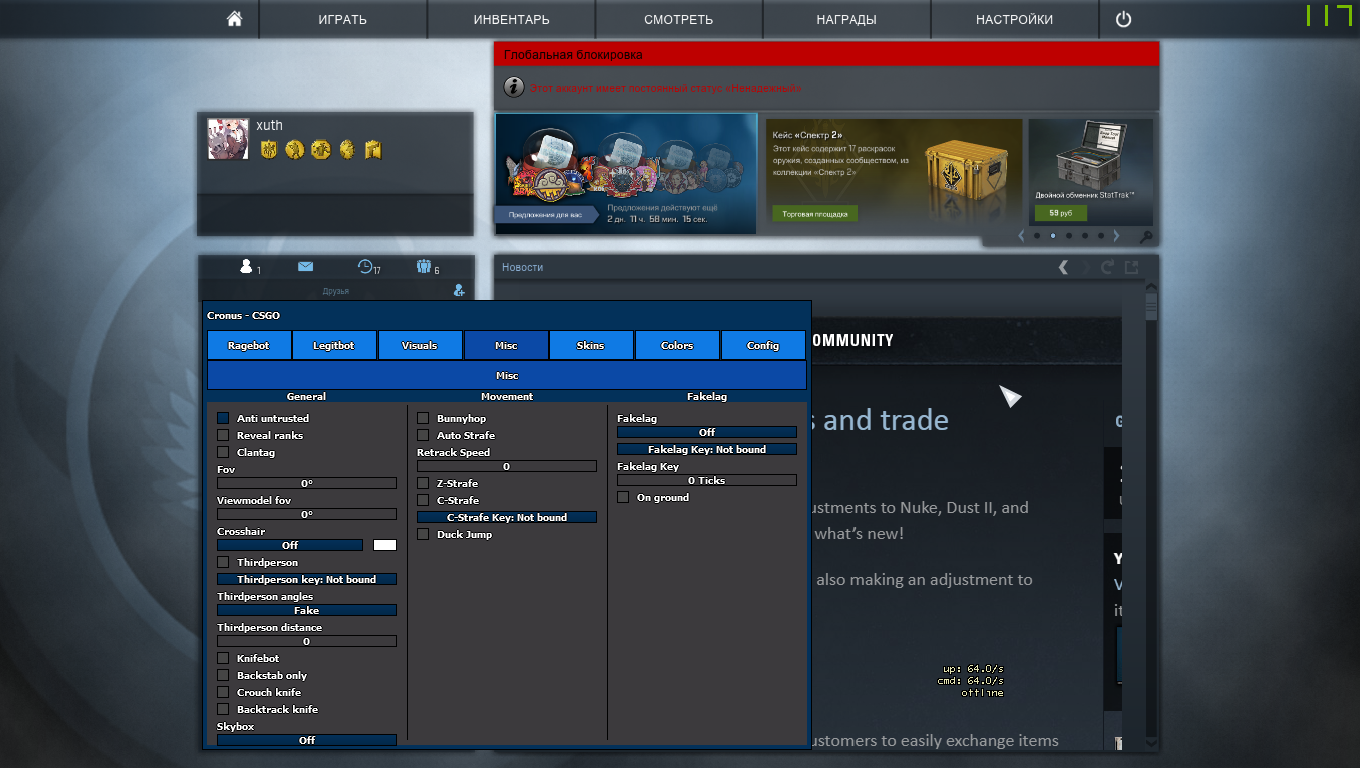This screenshot has height=768, width=1360.
Task: Switch to the Visuals tab
Action: [x=420, y=345]
